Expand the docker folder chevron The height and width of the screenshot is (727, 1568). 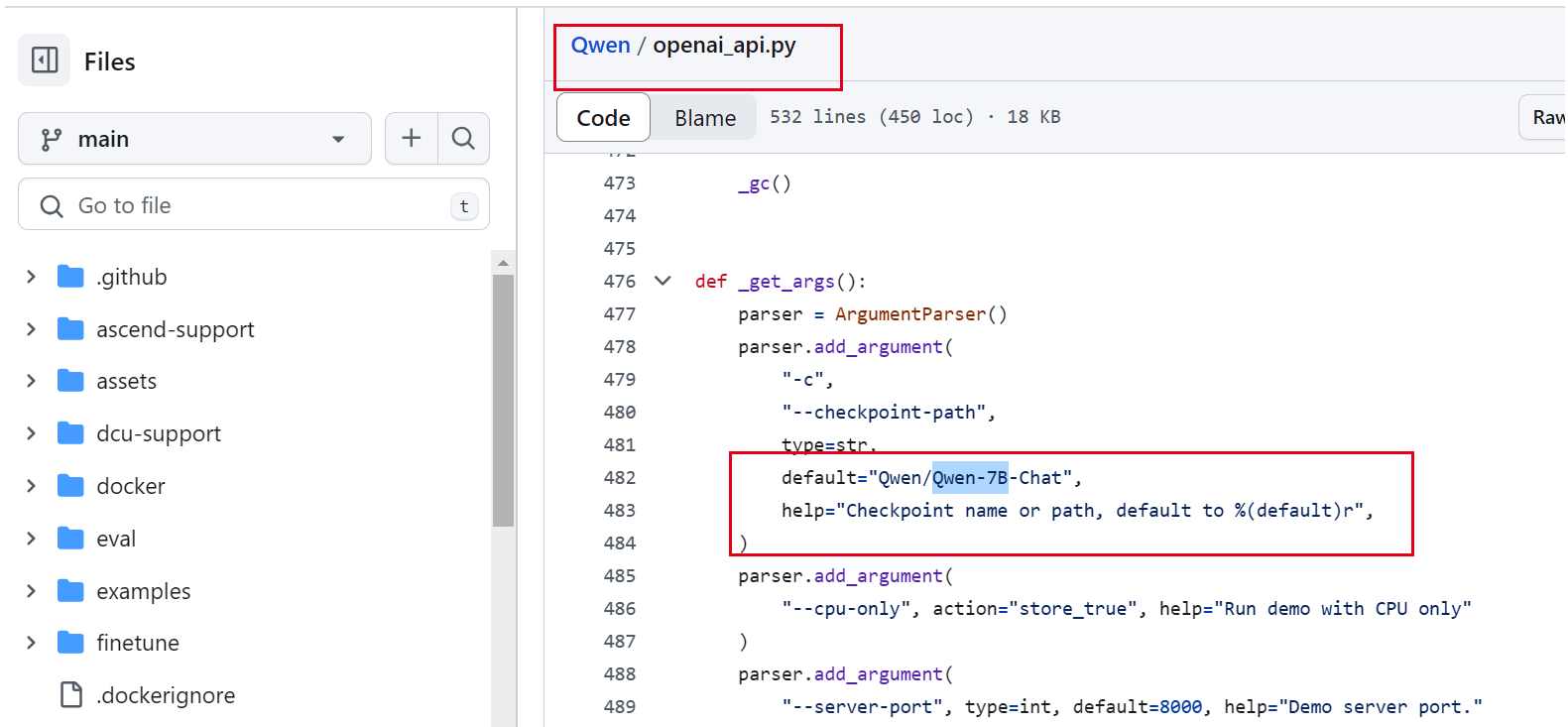coord(31,486)
